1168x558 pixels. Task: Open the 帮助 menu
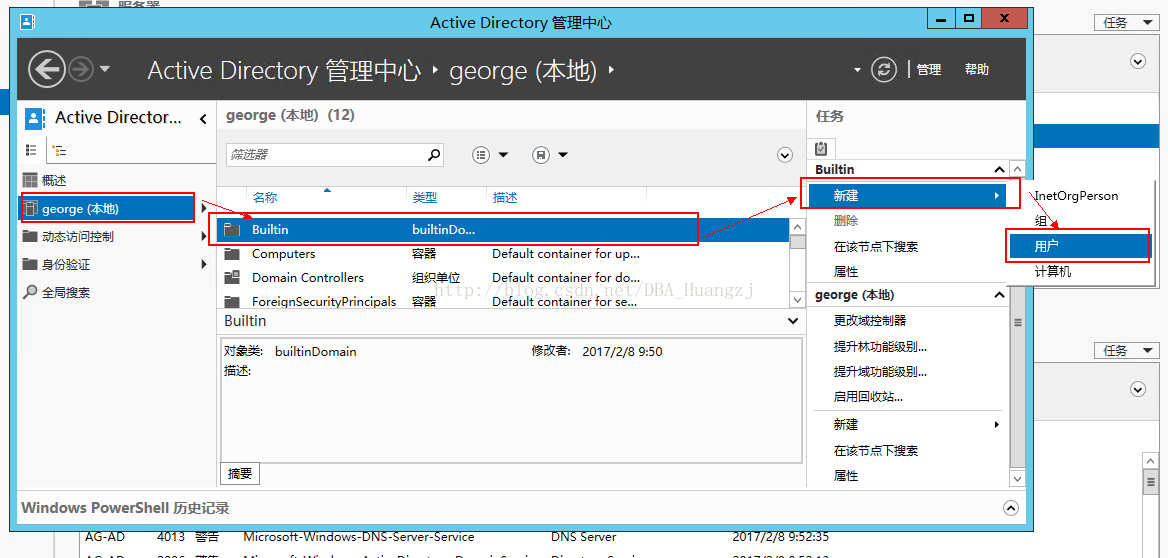click(x=977, y=69)
